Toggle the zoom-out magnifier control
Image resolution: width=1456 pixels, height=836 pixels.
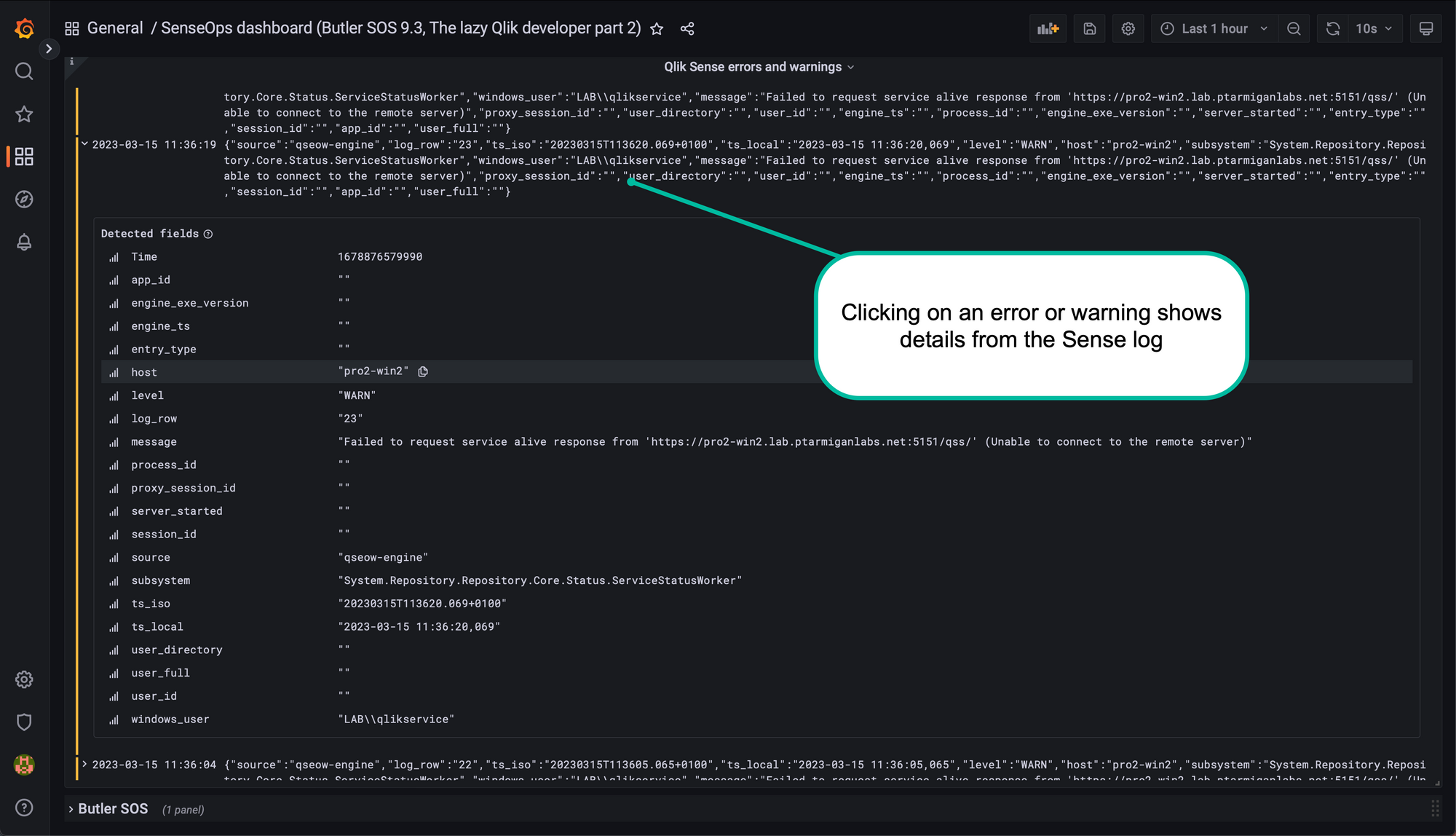1296,28
